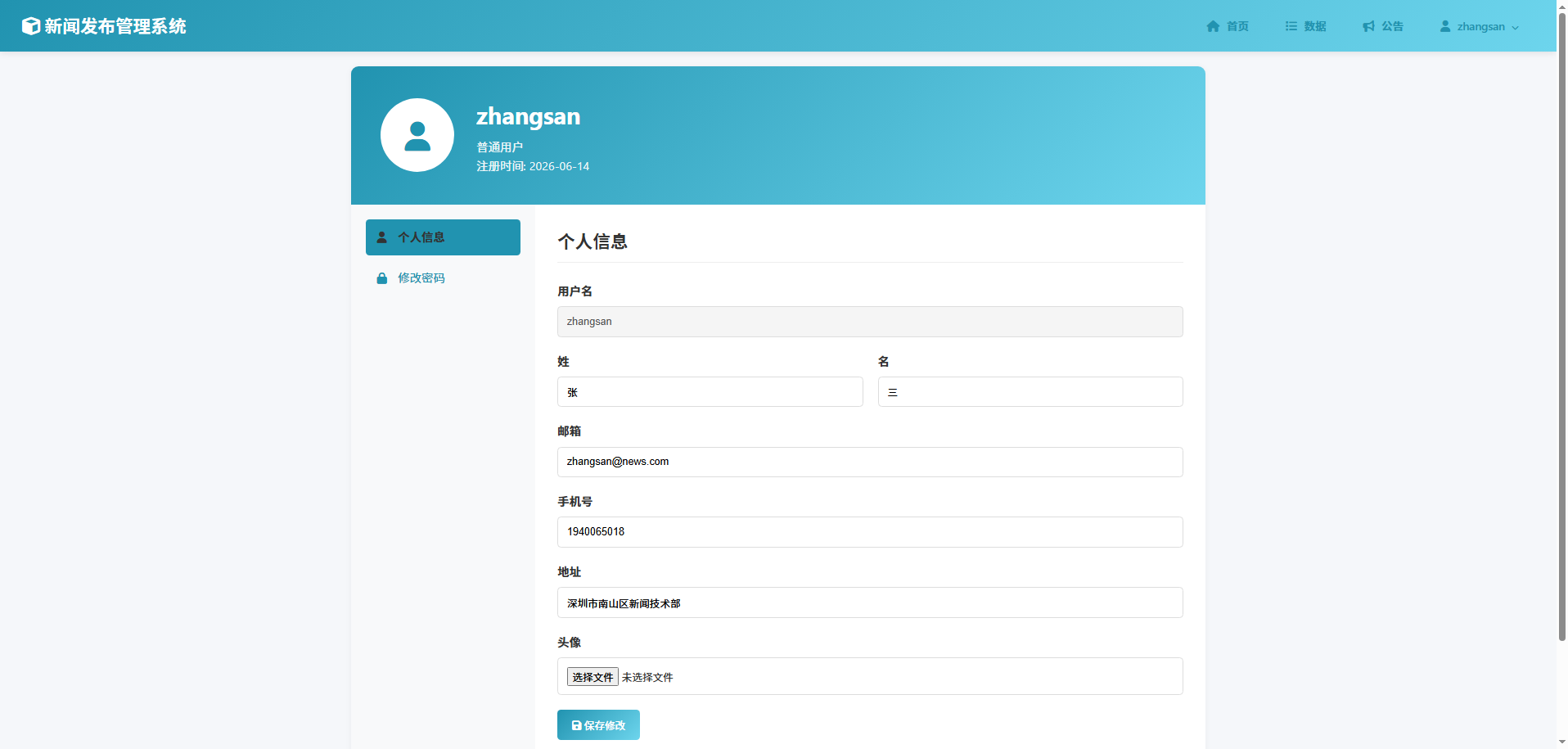The width and height of the screenshot is (1568, 749).
Task: Click the 地址 field label
Action: (x=569, y=572)
